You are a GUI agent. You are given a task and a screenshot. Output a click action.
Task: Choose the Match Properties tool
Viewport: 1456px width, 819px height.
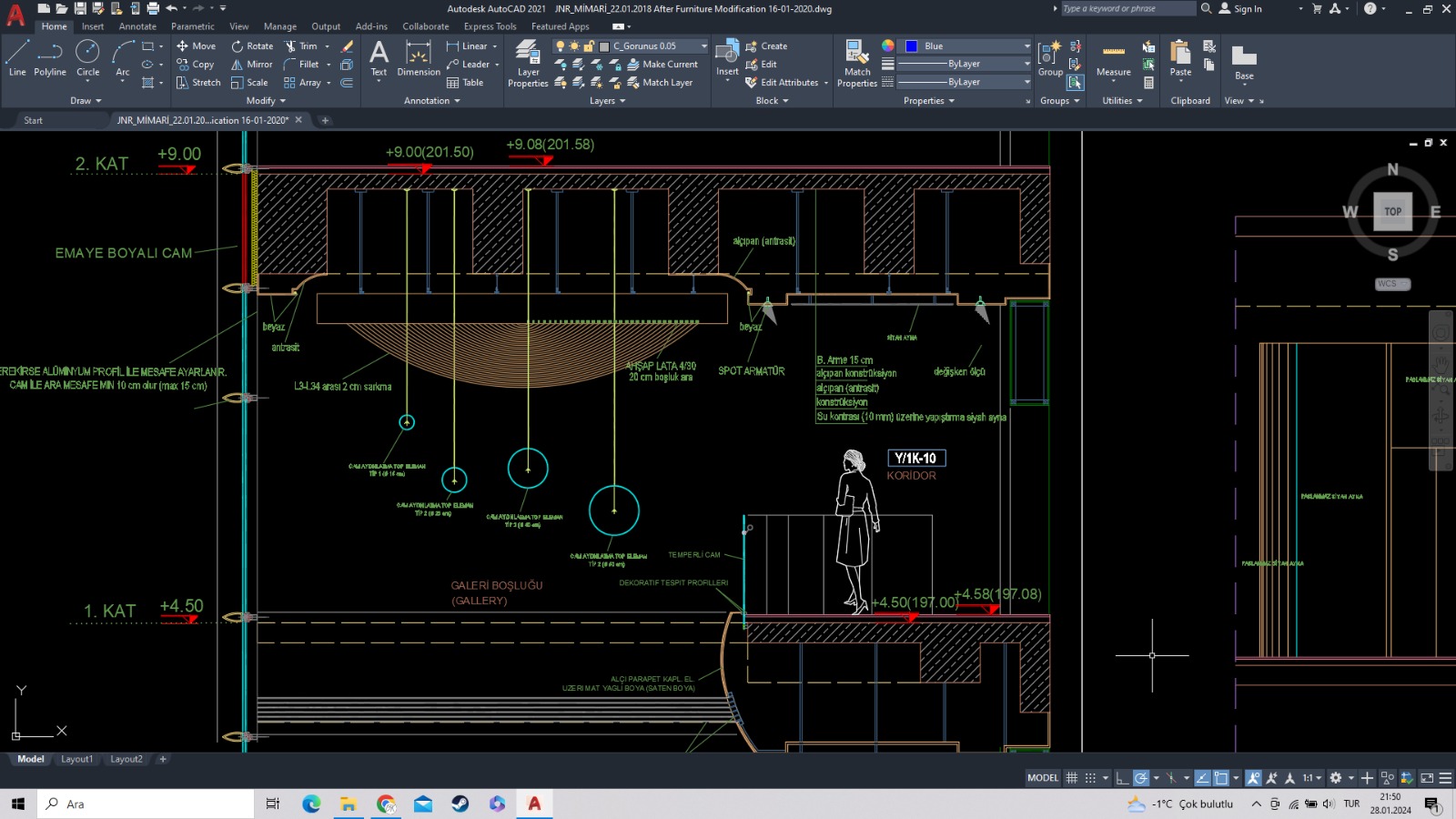[x=857, y=63]
